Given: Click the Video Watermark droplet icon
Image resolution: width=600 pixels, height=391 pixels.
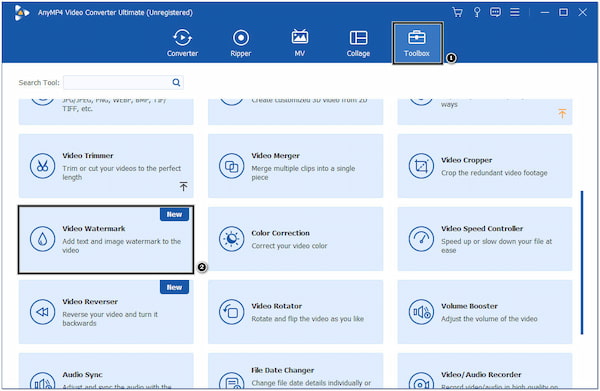Looking at the screenshot, I should 42,239.
